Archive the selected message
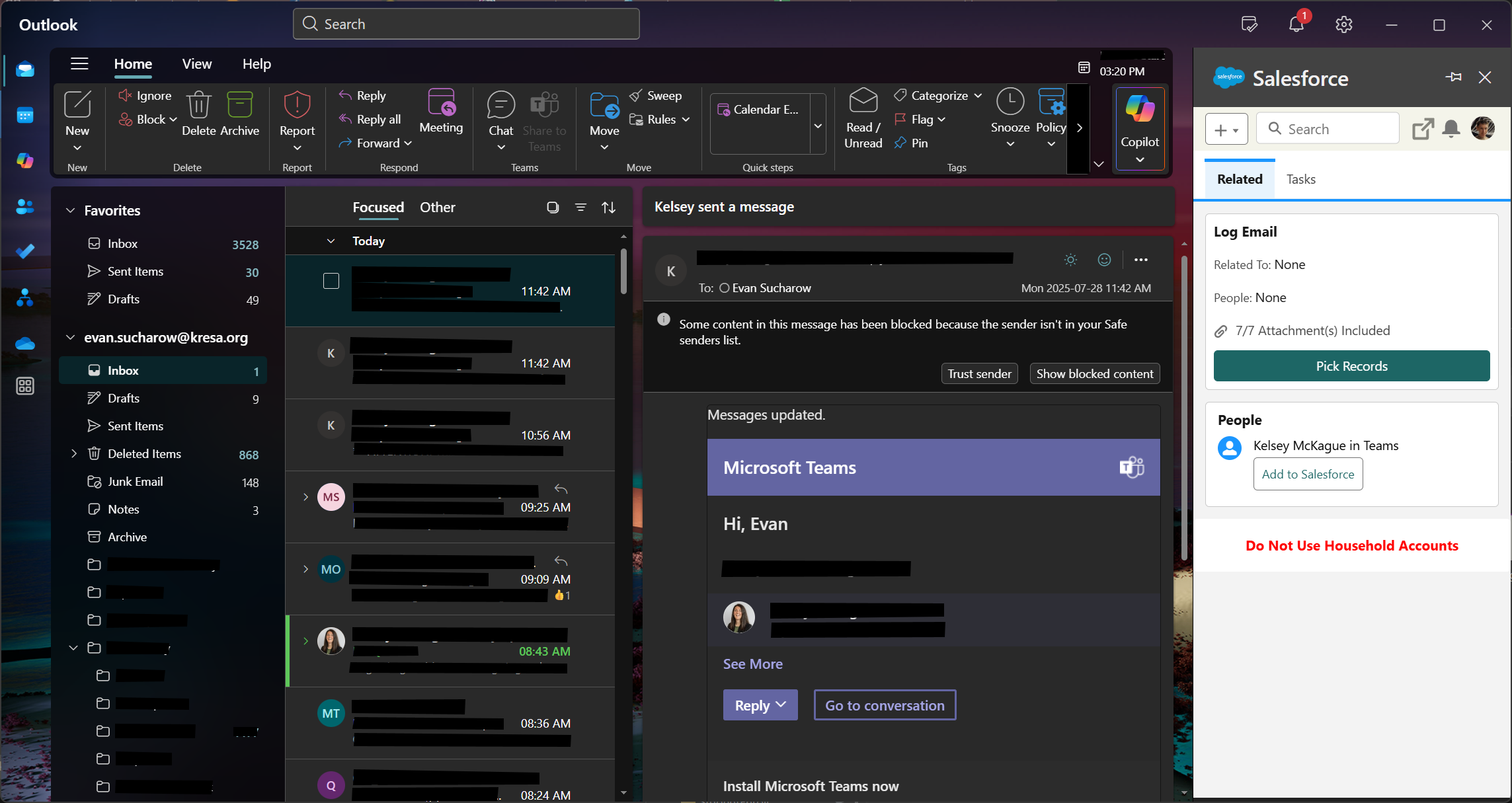1512x803 pixels. [239, 114]
